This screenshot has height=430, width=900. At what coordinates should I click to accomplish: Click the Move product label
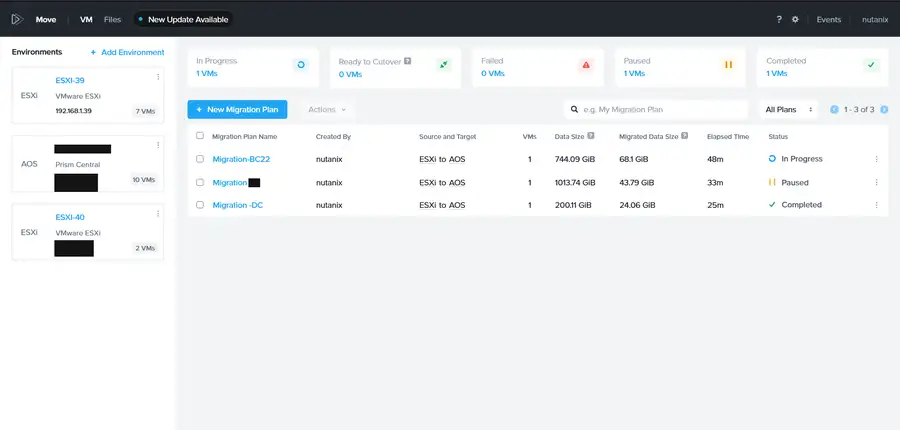46,20
